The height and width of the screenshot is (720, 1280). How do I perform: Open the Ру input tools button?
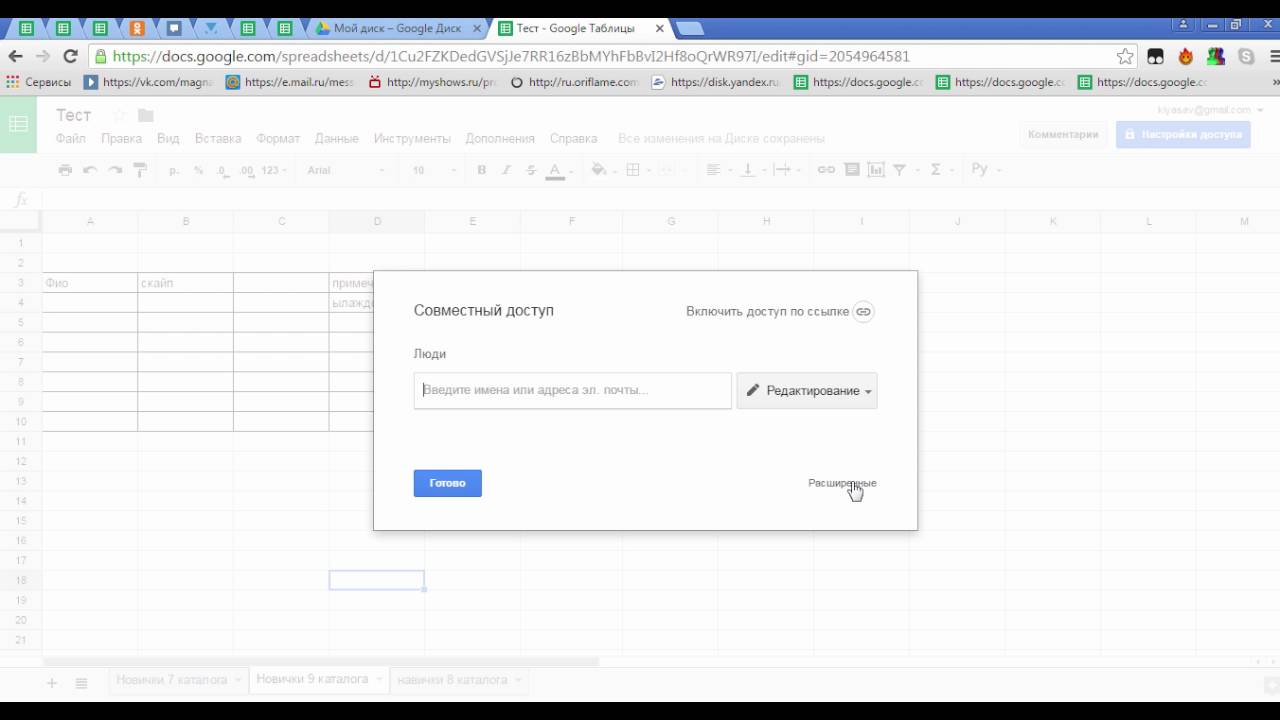[x=985, y=170]
